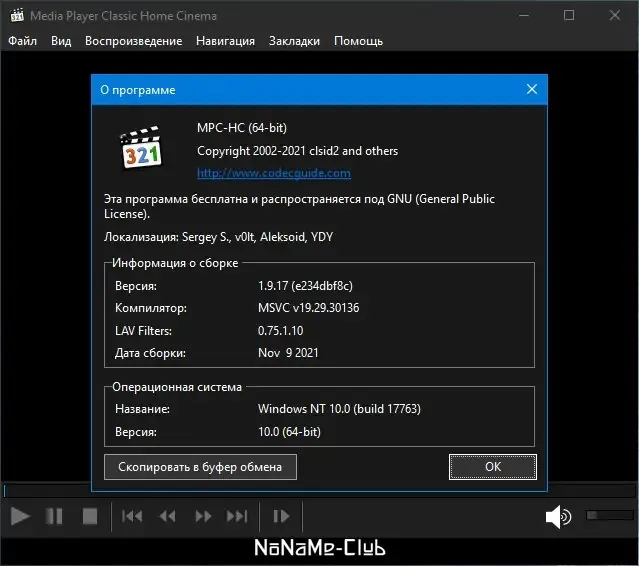Mute audio via speaker icon
The height and width of the screenshot is (566, 639).
pyautogui.click(x=558, y=517)
